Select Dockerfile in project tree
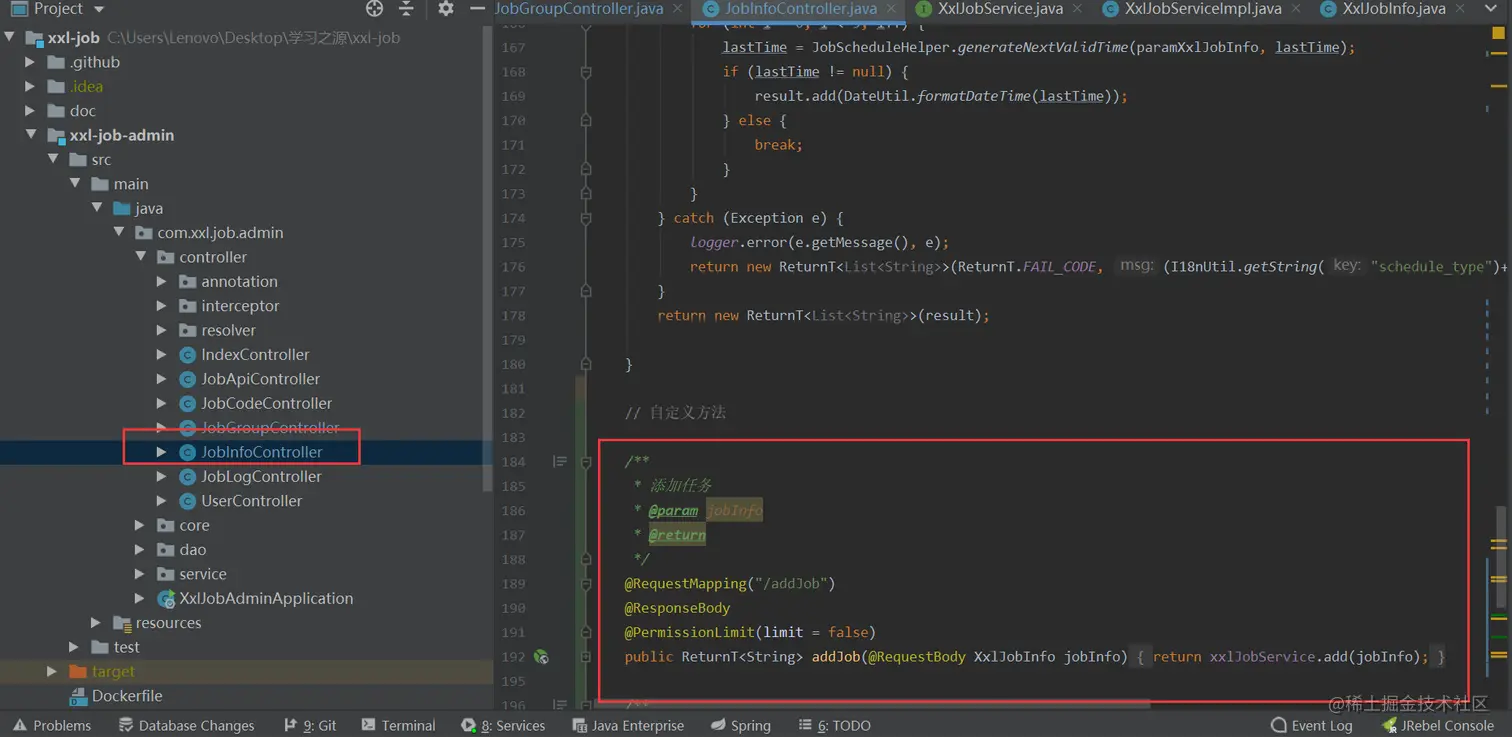 tap(127, 696)
